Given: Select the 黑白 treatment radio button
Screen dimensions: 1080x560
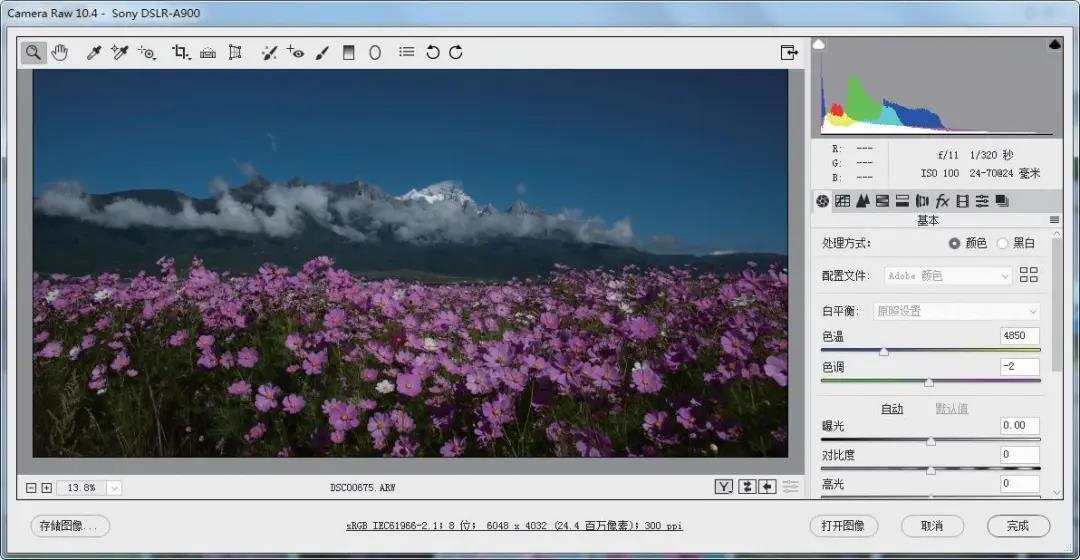Looking at the screenshot, I should coord(1002,243).
